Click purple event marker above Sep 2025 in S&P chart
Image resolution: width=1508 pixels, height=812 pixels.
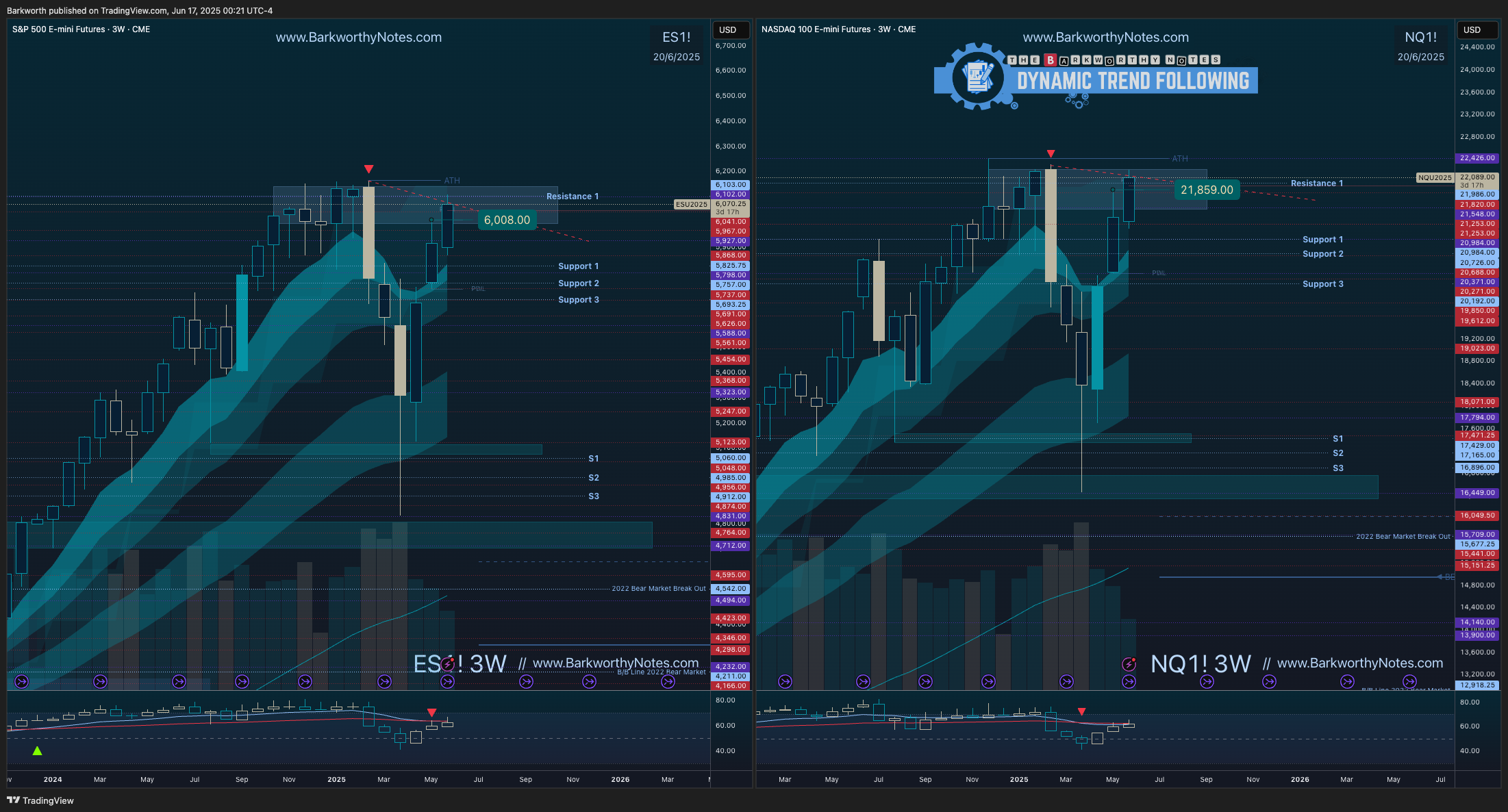click(x=526, y=682)
